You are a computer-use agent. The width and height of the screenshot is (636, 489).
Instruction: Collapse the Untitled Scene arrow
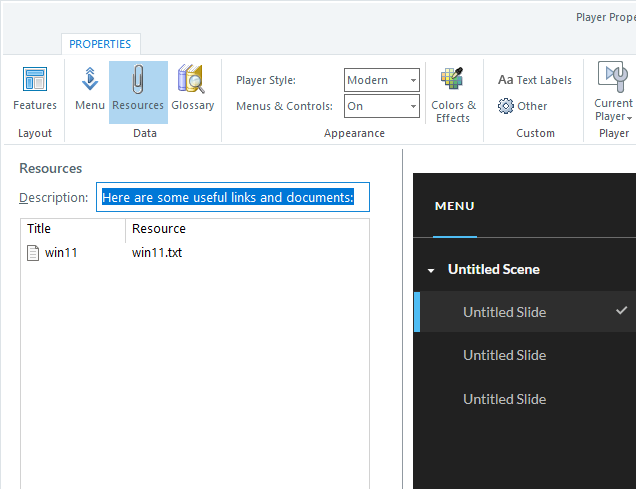coord(431,270)
